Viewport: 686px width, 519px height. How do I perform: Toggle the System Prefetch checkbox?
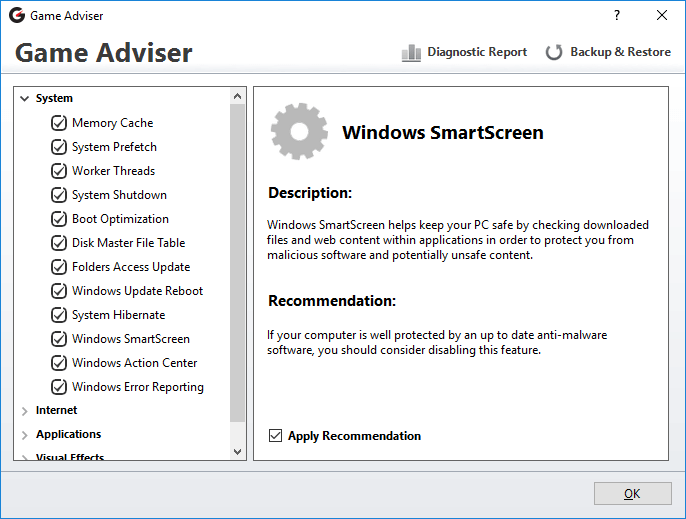tap(59, 147)
